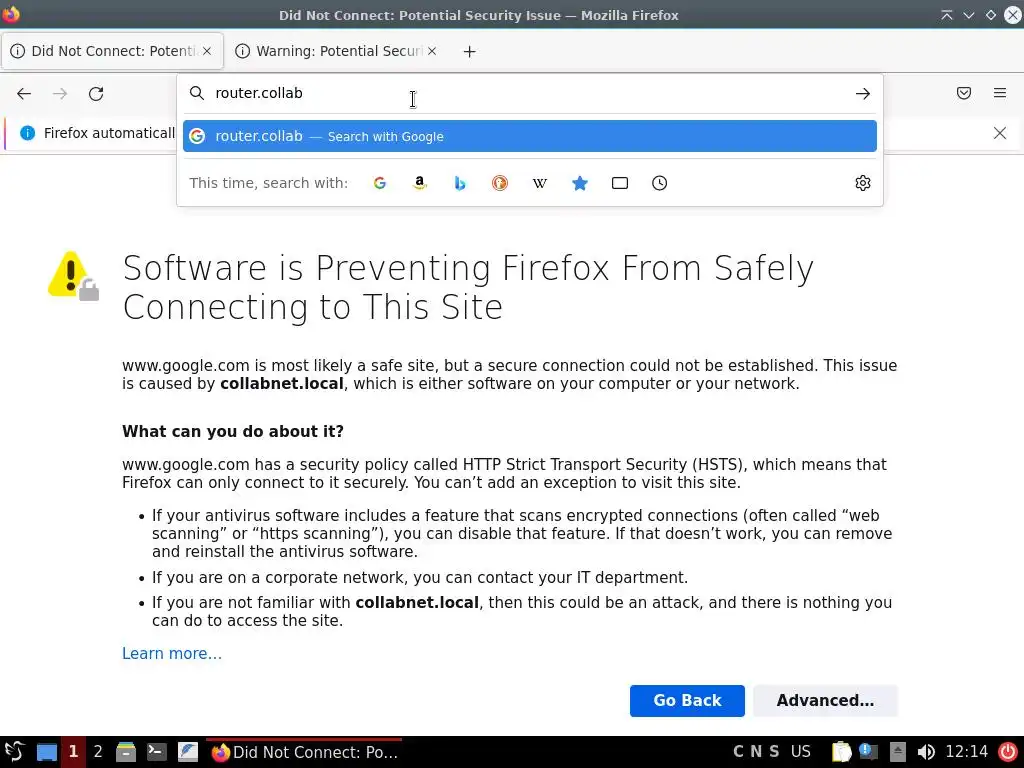Click the 'What can you do about it?' heading
The height and width of the screenshot is (768, 1024).
pyautogui.click(x=232, y=432)
